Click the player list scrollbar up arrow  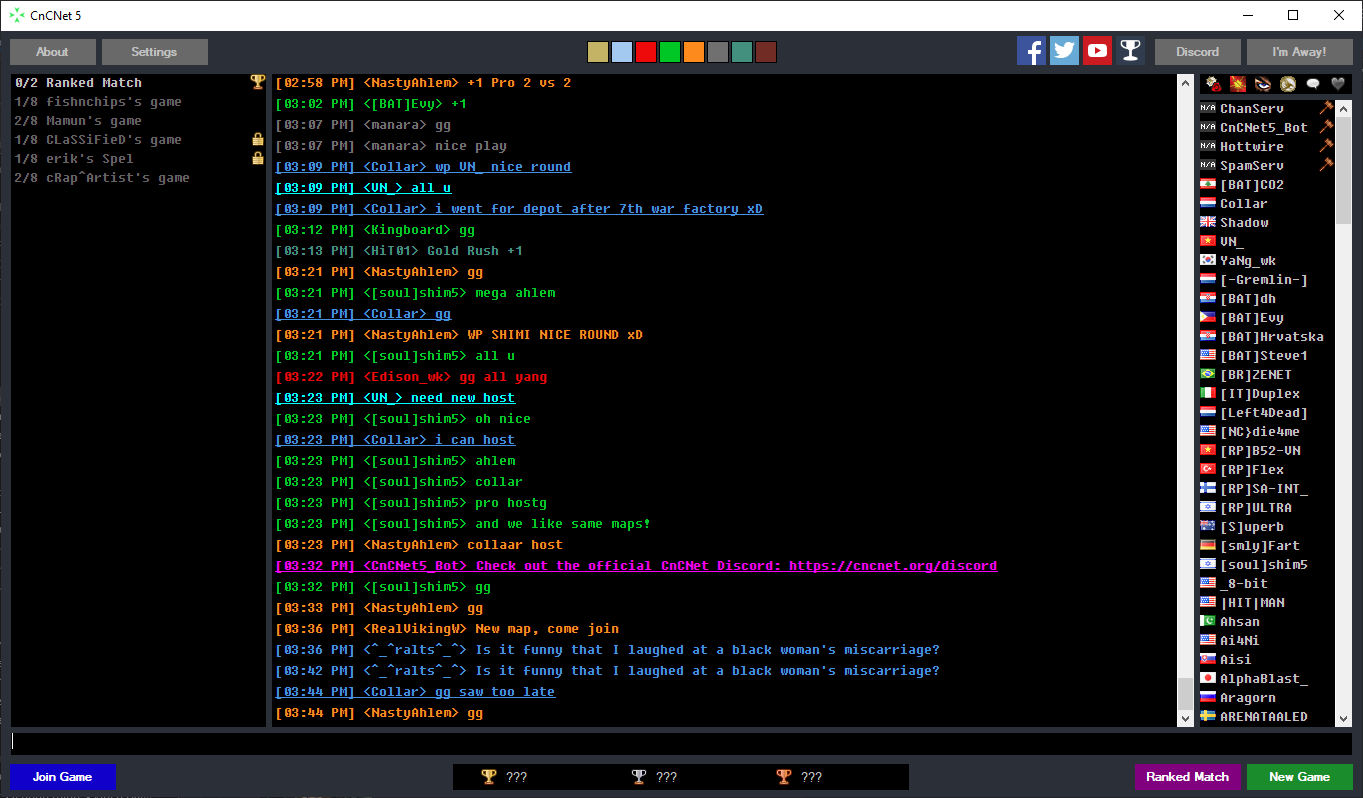click(x=1344, y=108)
